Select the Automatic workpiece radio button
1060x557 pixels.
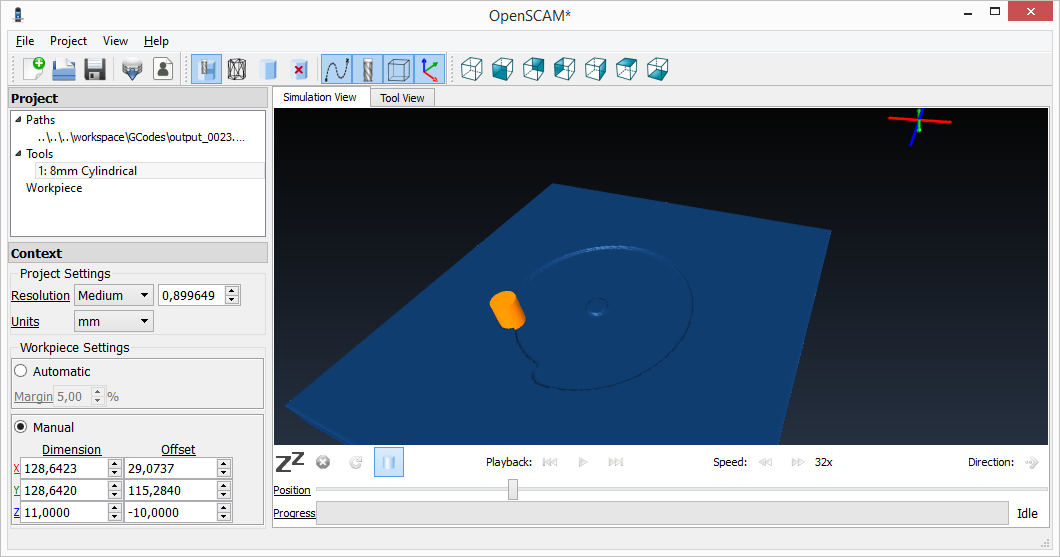point(21,371)
